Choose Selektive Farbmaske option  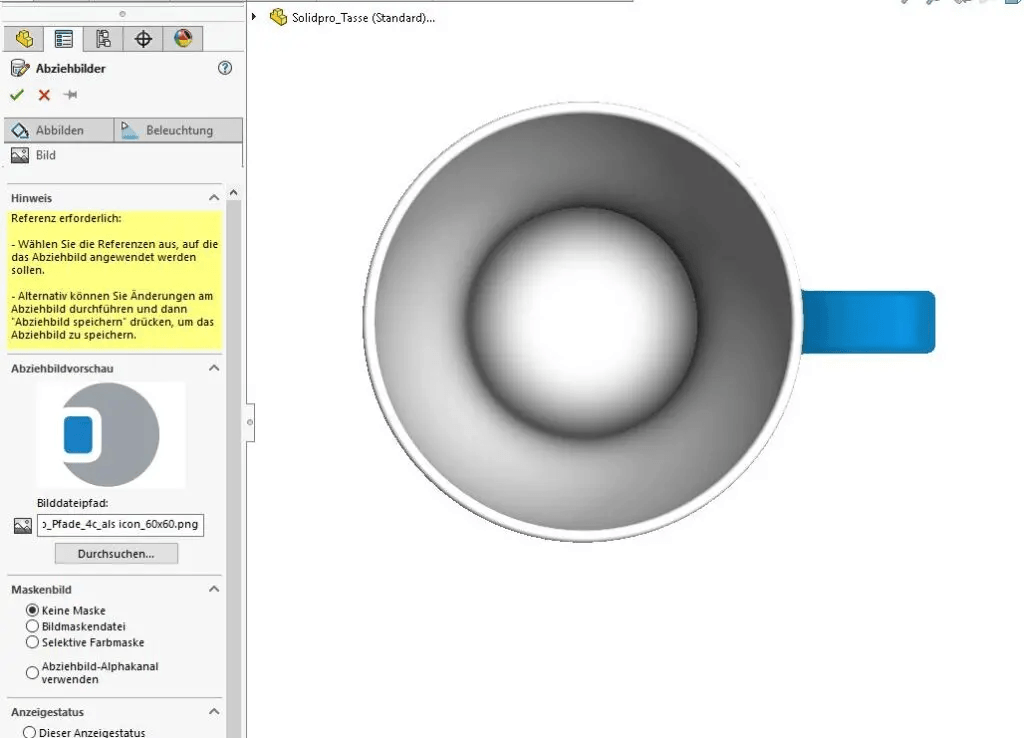point(33,642)
